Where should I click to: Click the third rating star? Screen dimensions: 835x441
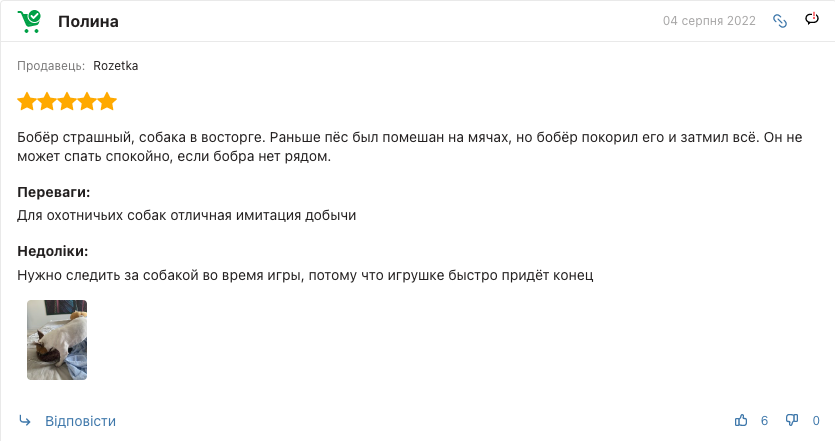[67, 101]
